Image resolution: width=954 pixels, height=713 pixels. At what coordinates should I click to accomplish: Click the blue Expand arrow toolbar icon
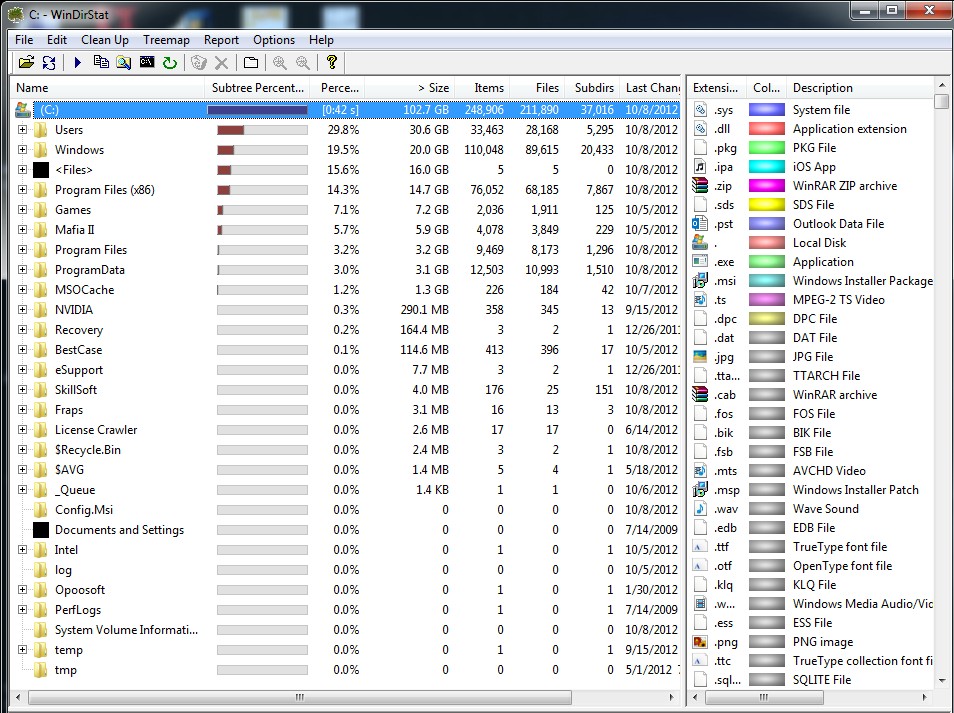(x=77, y=62)
